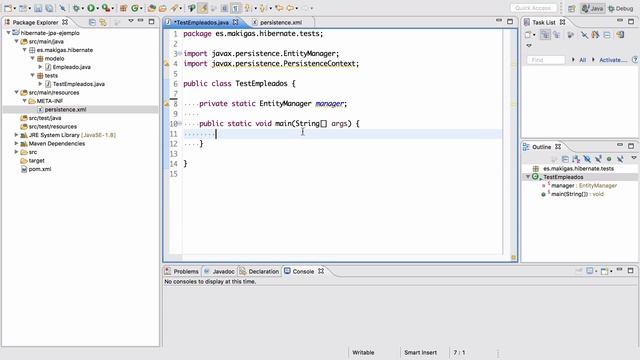Toggle Sort alphabetically in Outline toolbar

[576, 159]
